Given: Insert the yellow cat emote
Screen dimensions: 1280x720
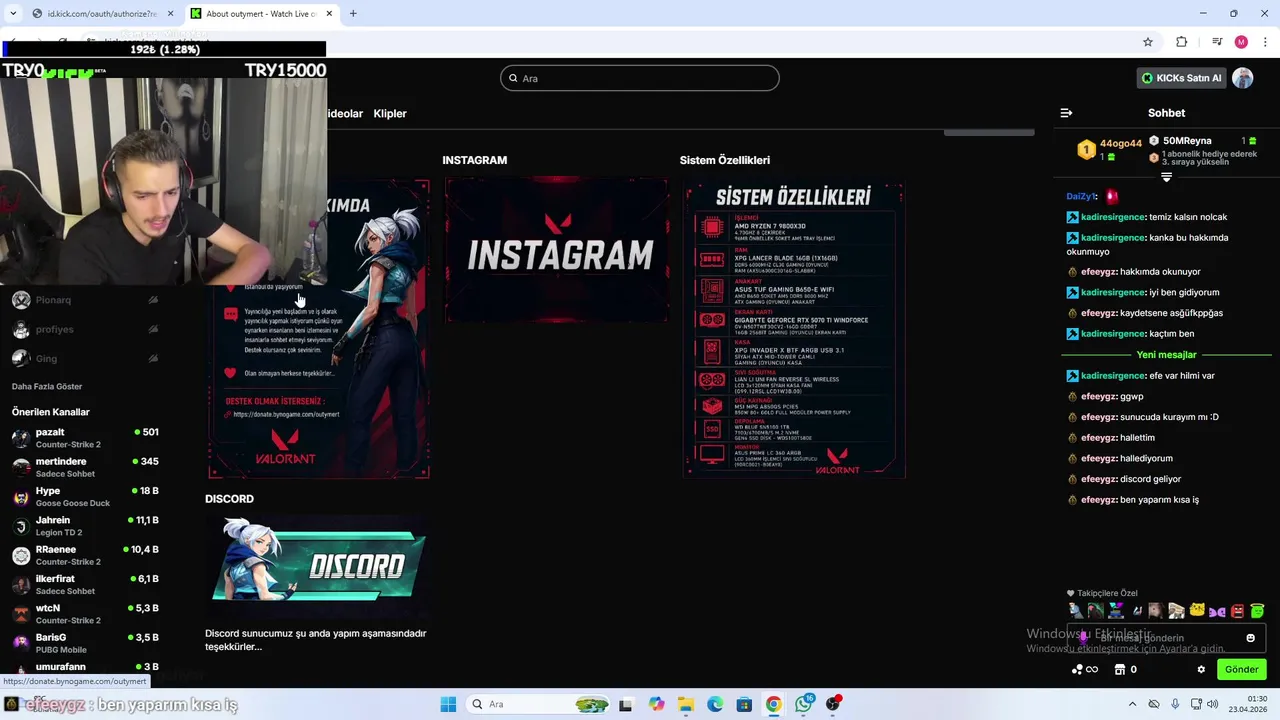Looking at the screenshot, I should pos(1197,610).
